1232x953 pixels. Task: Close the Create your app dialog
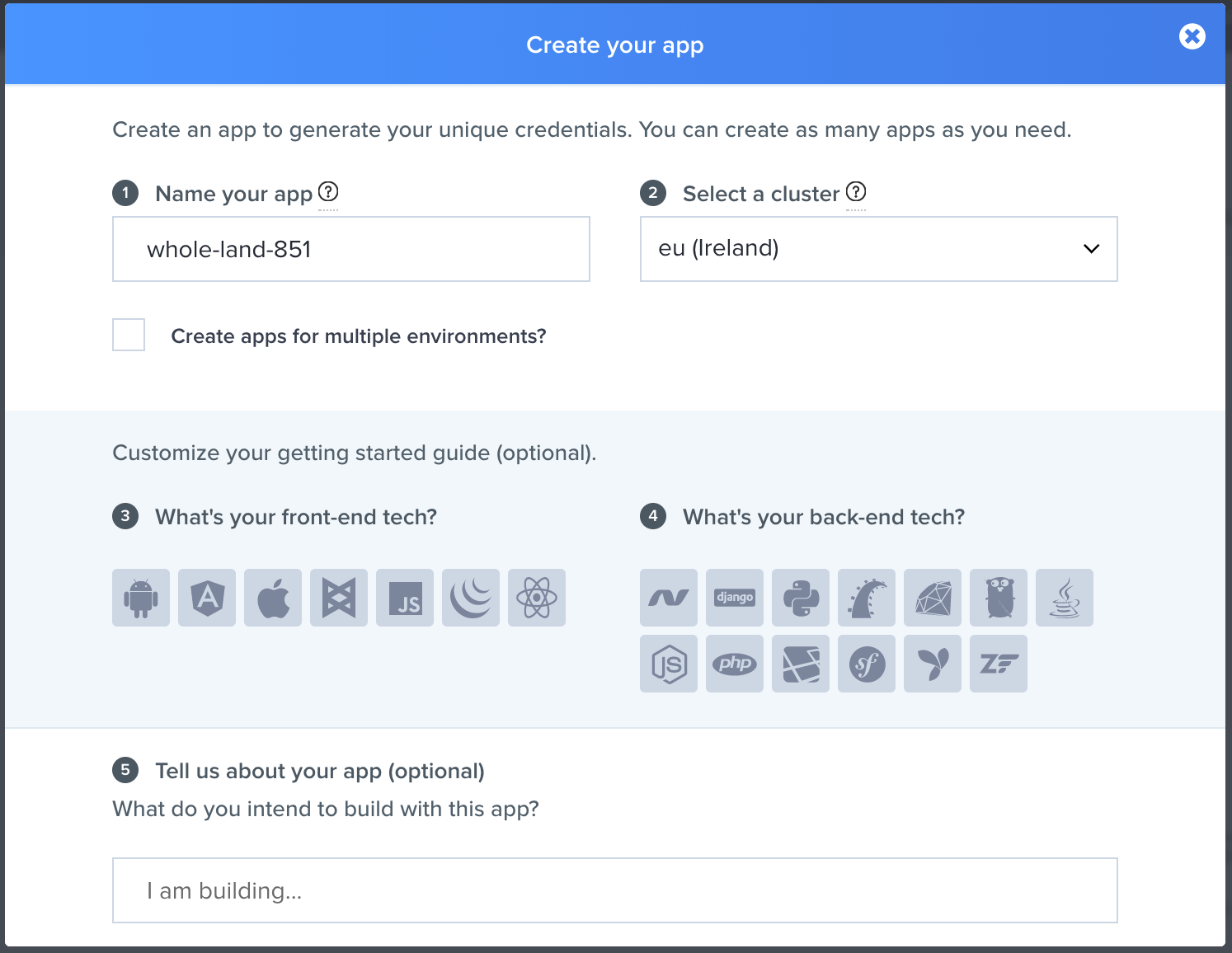coord(1192,36)
